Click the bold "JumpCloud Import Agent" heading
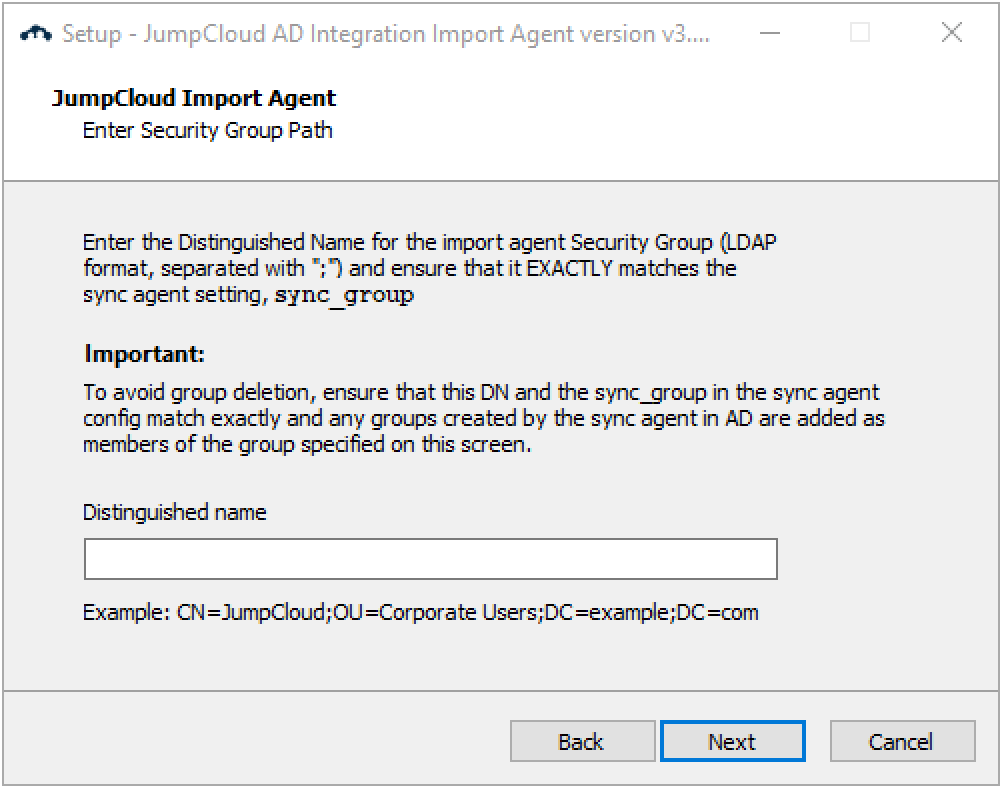This screenshot has width=1000, height=786. click(x=193, y=98)
